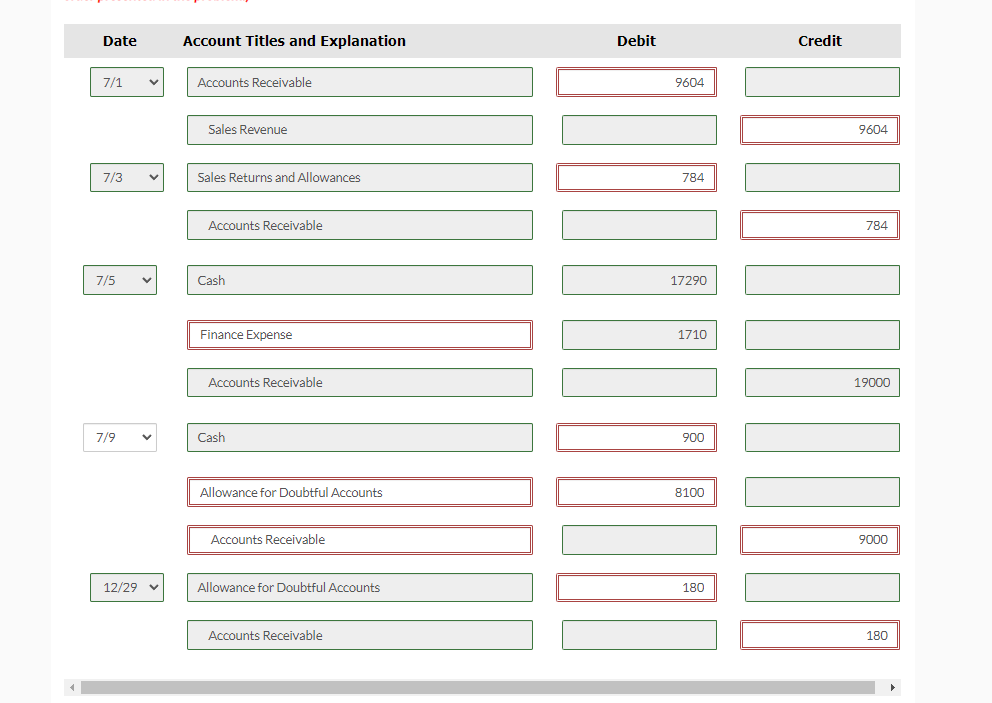The height and width of the screenshot is (703, 992).
Task: Click the left arrow of horizontal scrollbar
Action: [72, 688]
